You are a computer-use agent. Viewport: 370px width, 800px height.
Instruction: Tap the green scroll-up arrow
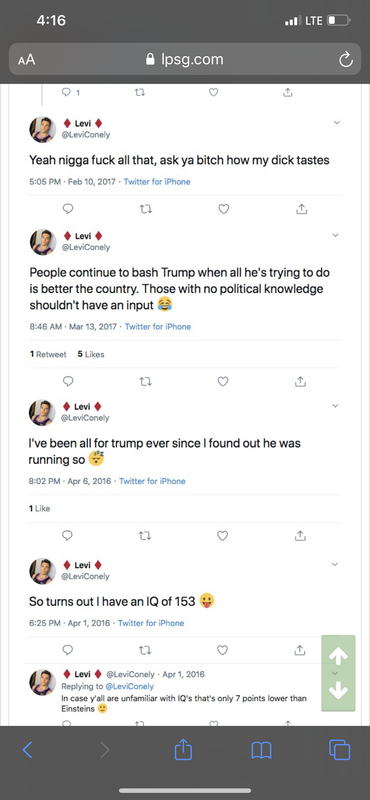pos(339,657)
